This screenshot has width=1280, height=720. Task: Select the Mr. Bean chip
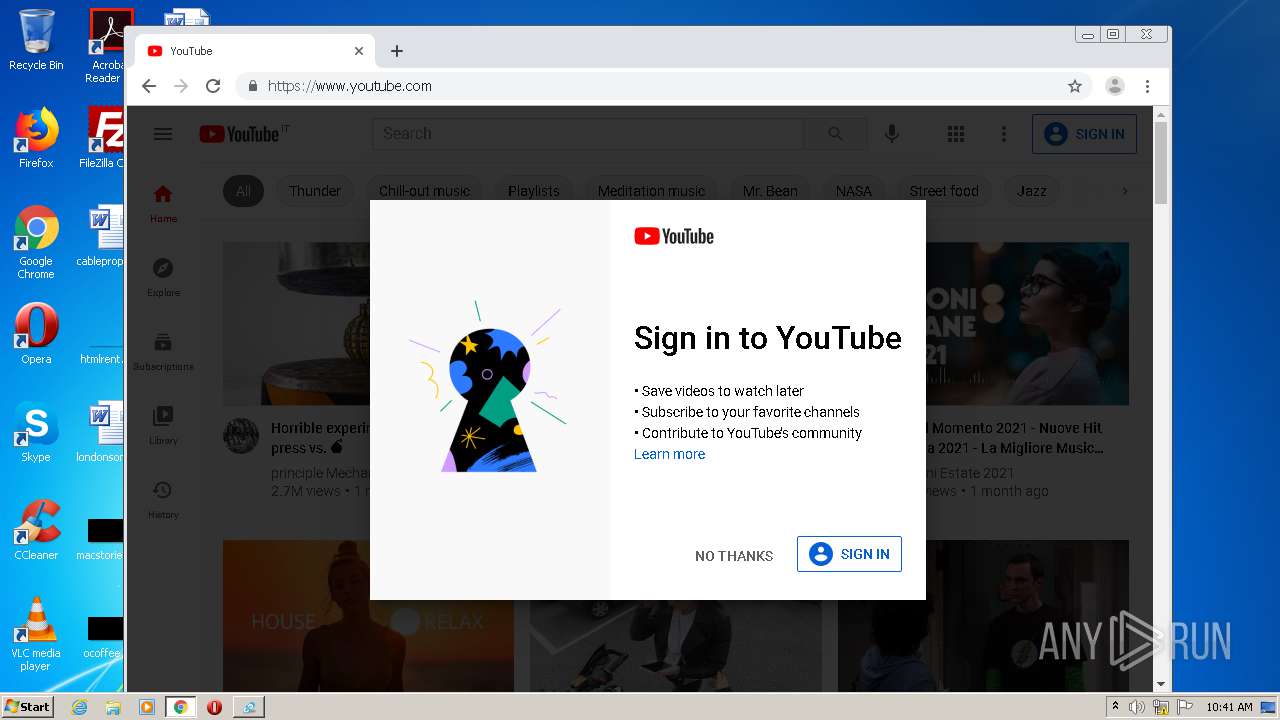click(770, 191)
